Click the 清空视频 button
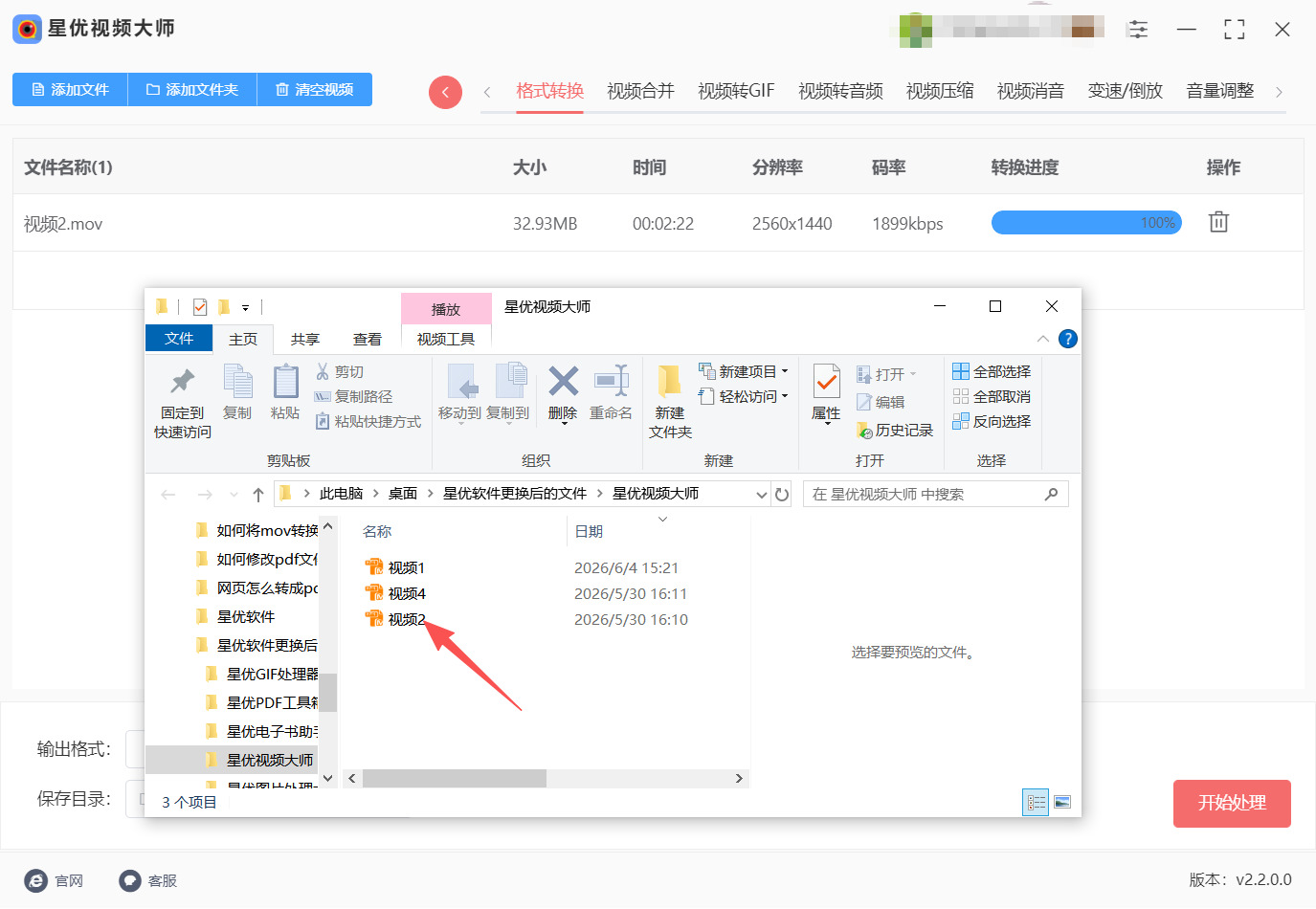 coord(315,89)
